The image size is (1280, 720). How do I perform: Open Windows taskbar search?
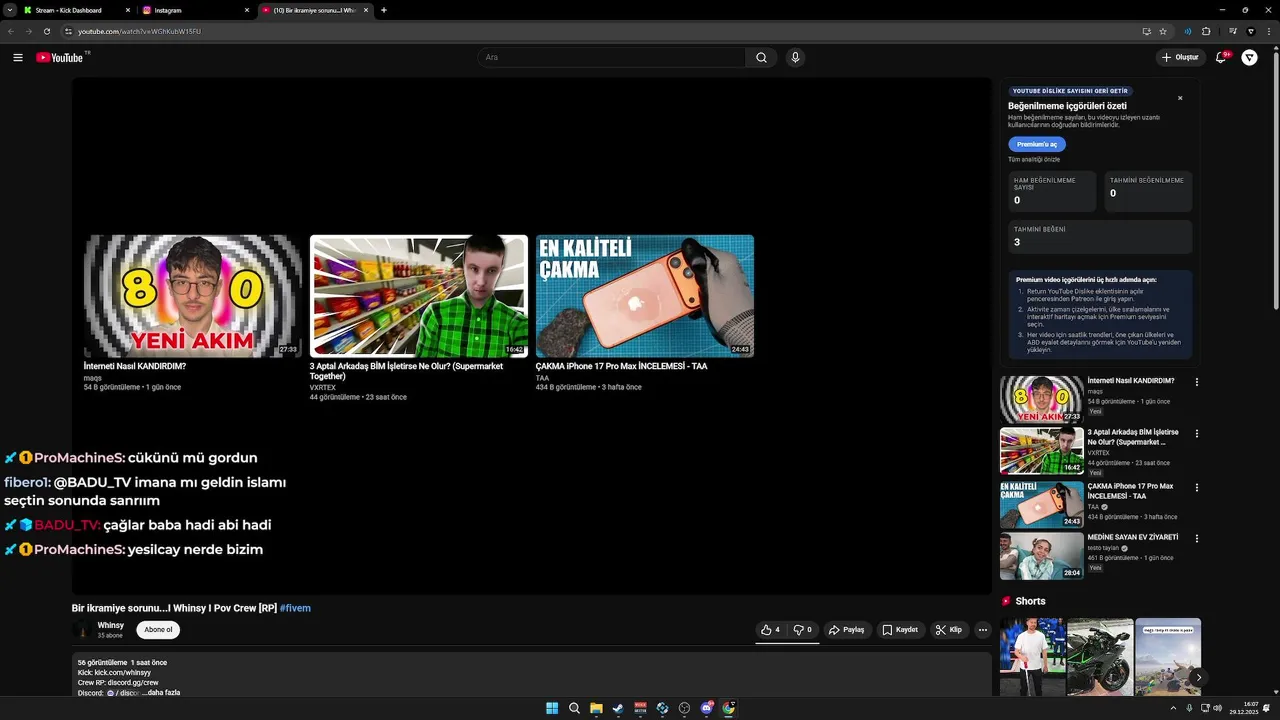click(574, 708)
